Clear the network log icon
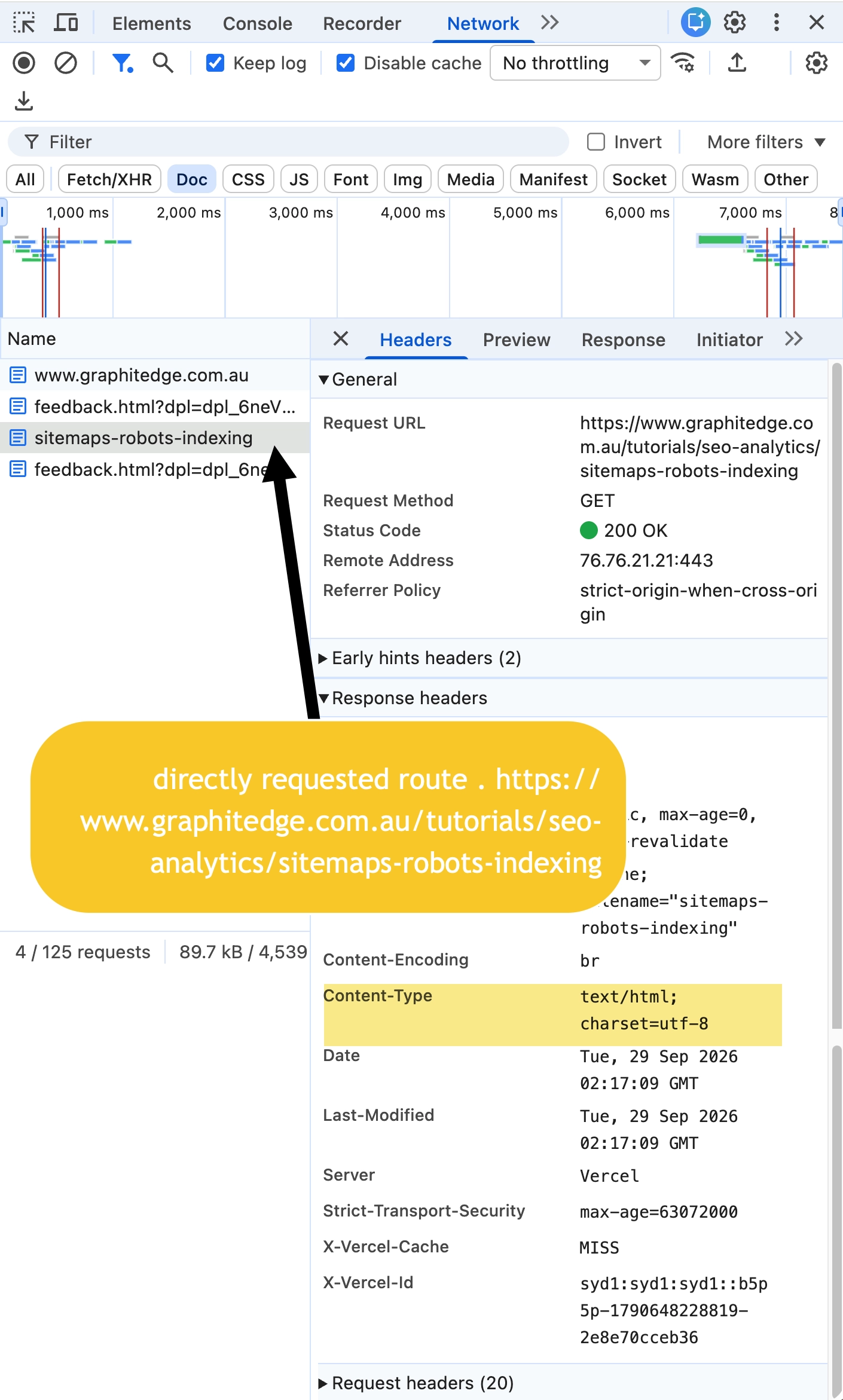The height and width of the screenshot is (1400, 843). tap(66, 63)
